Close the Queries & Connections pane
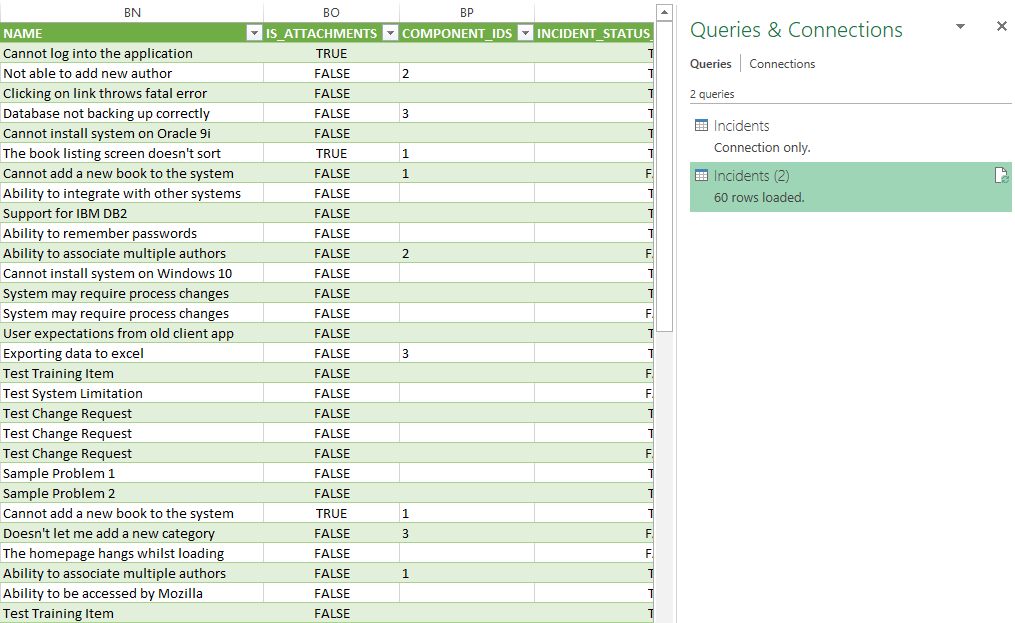1015x623 pixels. coord(1002,27)
